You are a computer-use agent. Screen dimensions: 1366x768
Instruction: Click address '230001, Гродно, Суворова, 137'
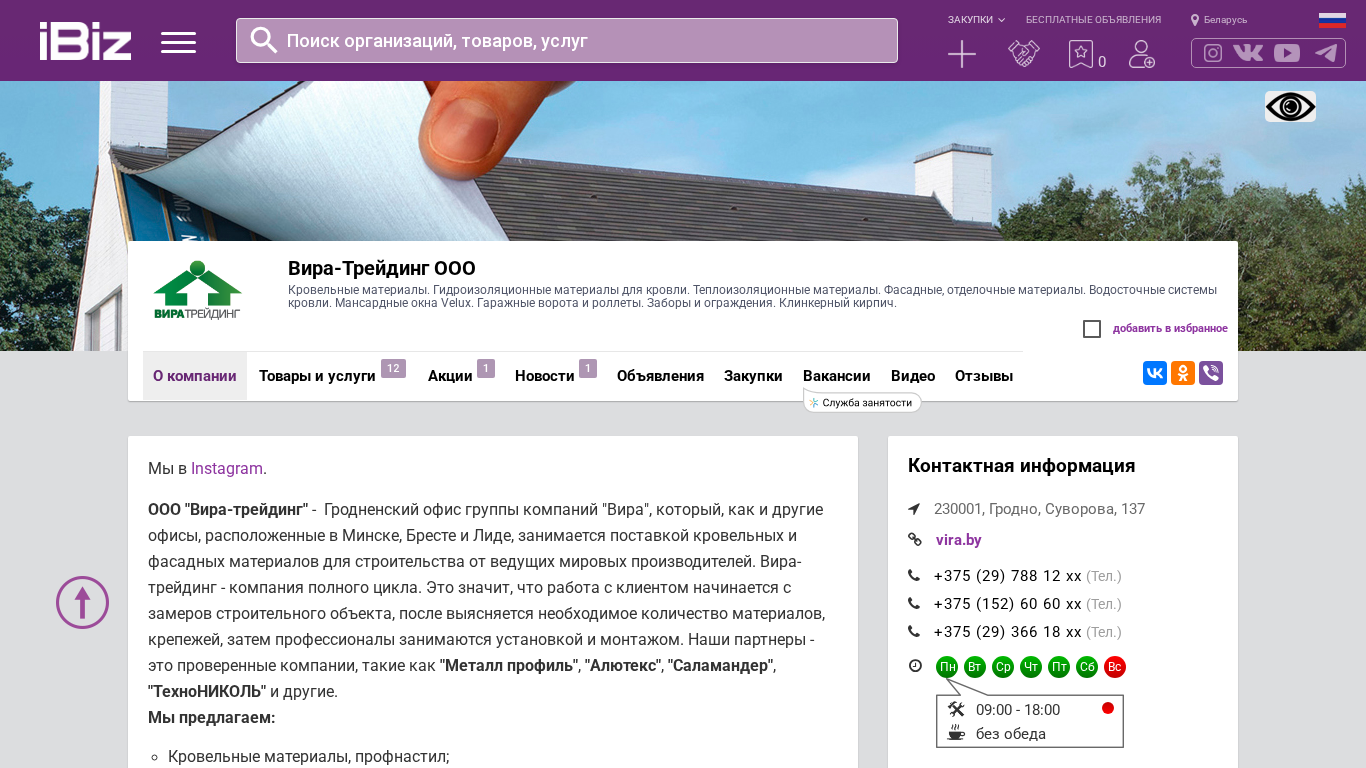(1040, 509)
